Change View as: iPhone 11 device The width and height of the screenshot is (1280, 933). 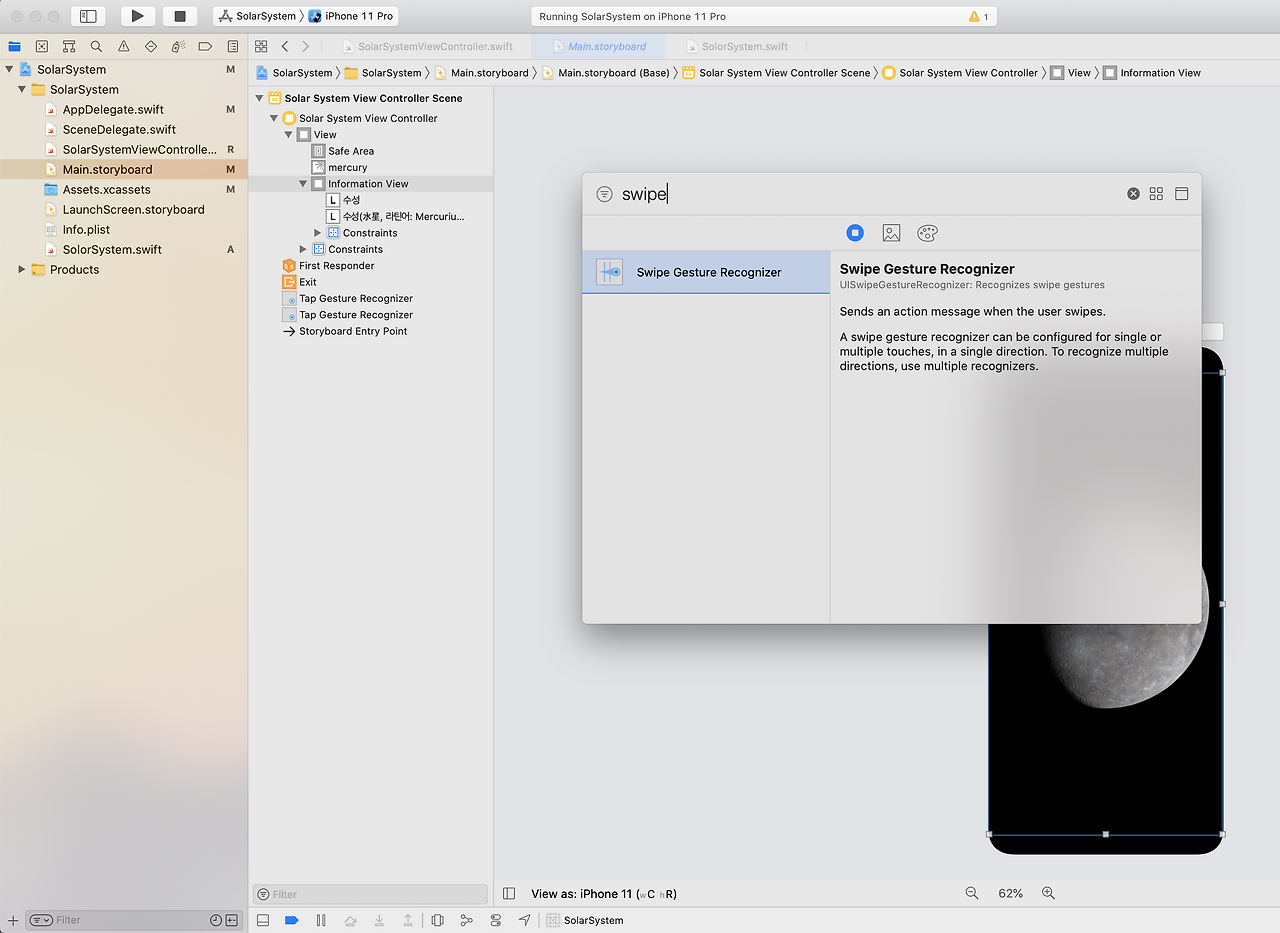pyautogui.click(x=604, y=894)
